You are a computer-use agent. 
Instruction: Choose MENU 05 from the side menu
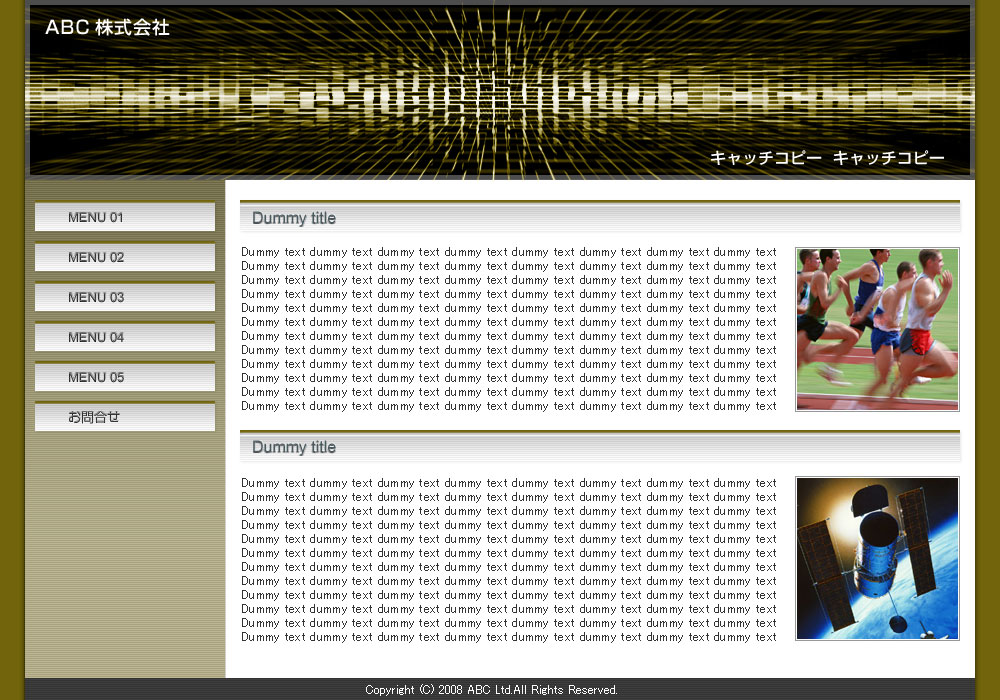(125, 377)
